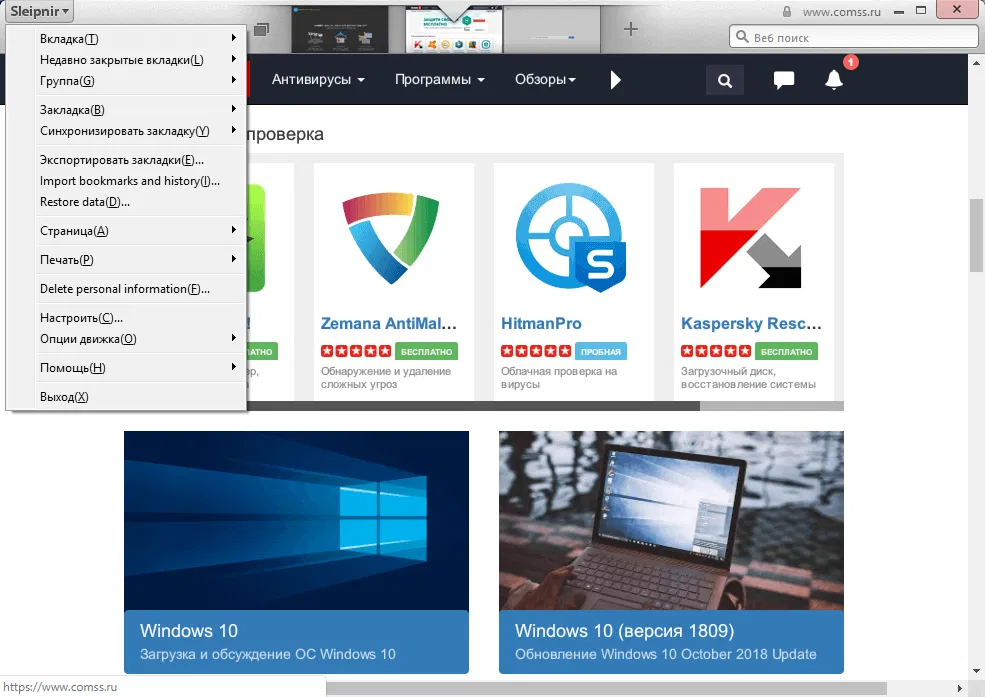The width and height of the screenshot is (985, 697).
Task: Open the Windows 10 logo image card
Action: coord(297,521)
